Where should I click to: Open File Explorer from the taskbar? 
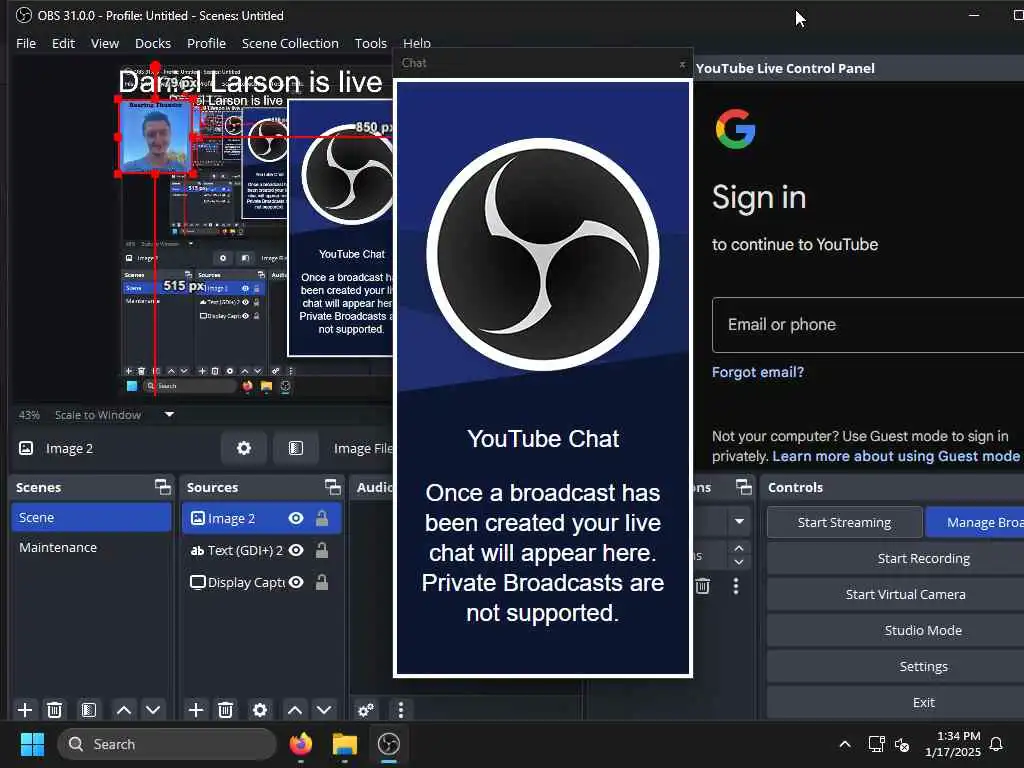[x=344, y=744]
